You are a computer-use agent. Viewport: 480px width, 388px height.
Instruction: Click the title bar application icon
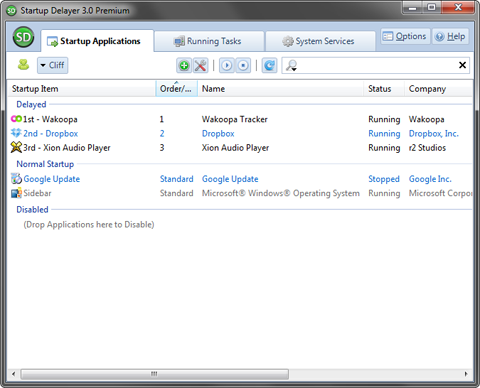[11, 11]
